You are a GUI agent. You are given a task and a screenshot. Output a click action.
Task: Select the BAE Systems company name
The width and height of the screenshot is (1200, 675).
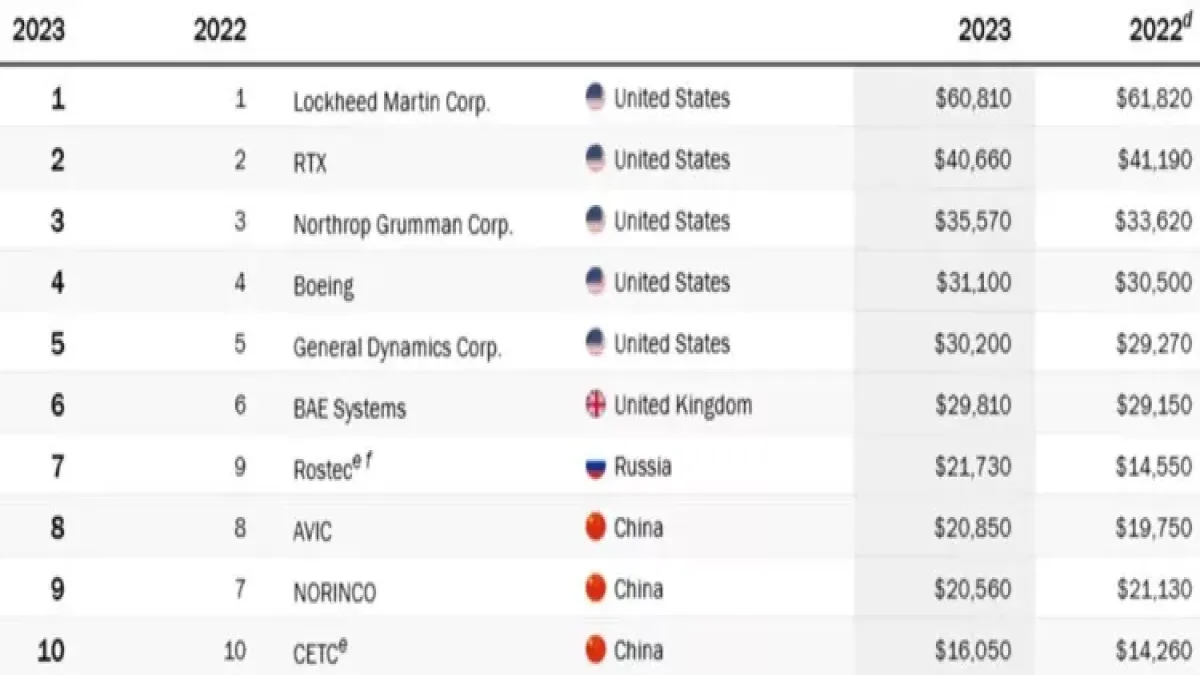(349, 408)
